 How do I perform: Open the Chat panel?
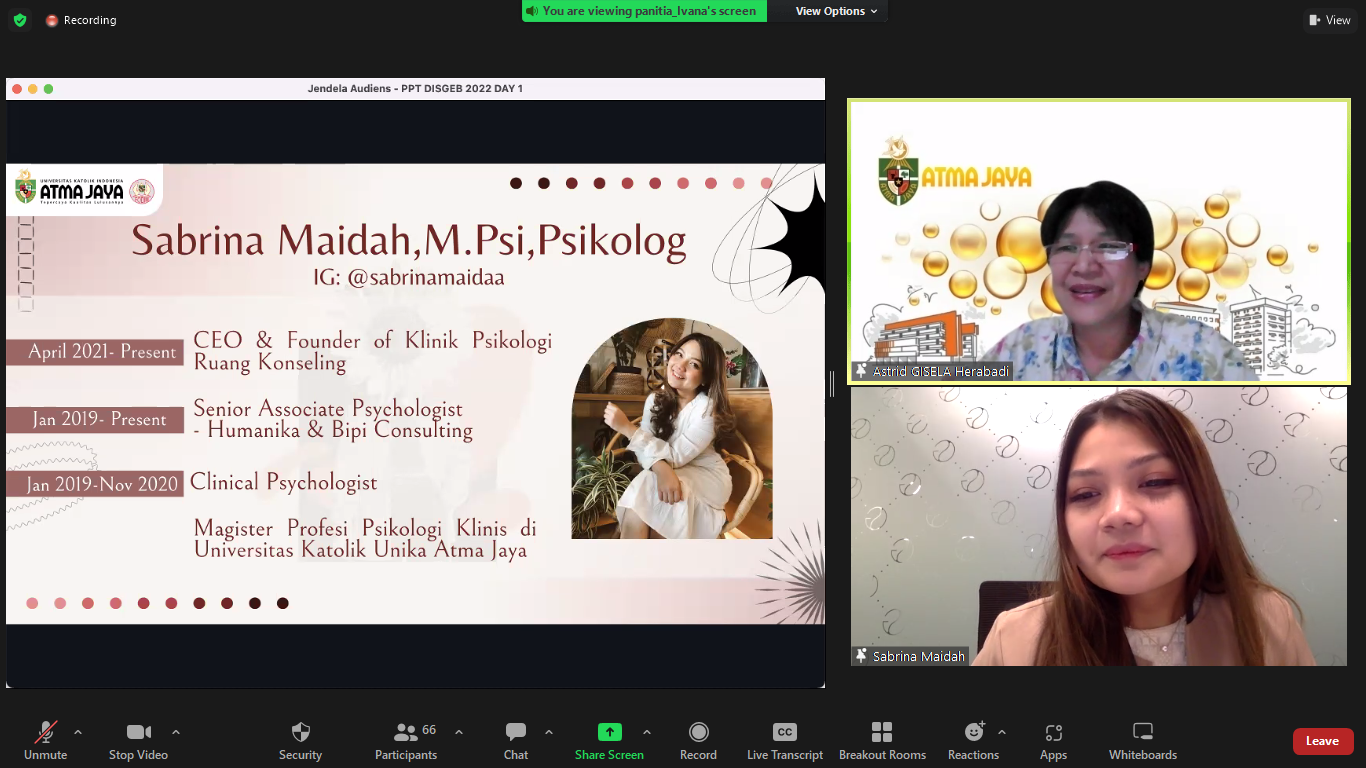tap(516, 740)
